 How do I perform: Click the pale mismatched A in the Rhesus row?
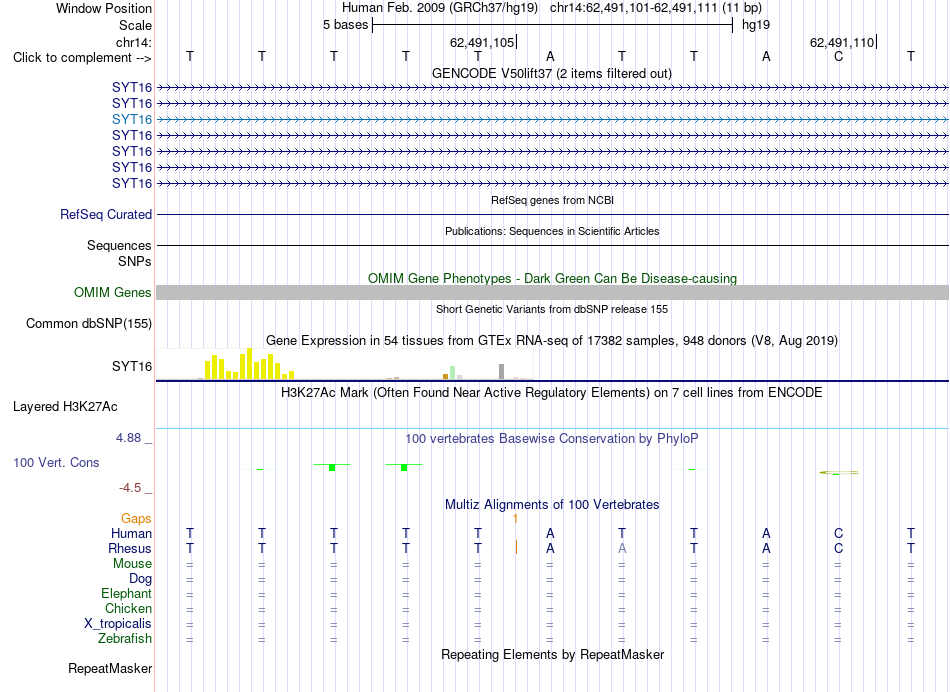(x=622, y=548)
